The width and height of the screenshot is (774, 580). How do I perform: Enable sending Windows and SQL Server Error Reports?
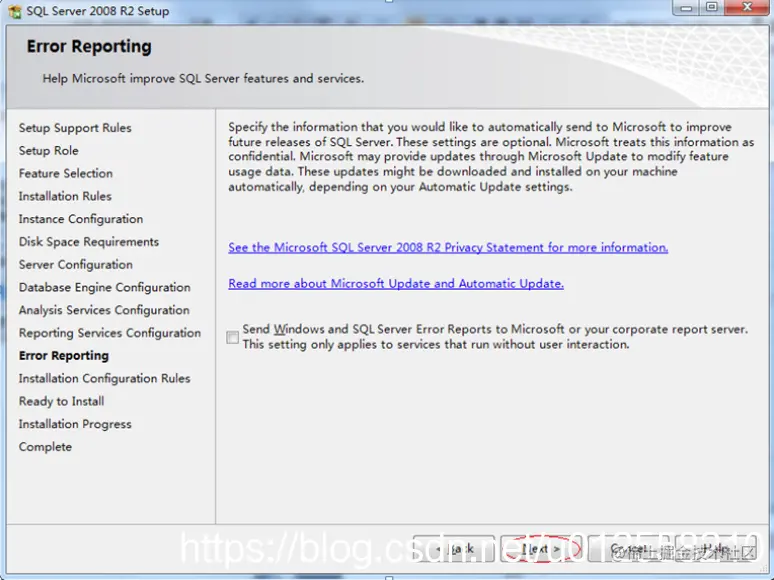click(x=232, y=337)
